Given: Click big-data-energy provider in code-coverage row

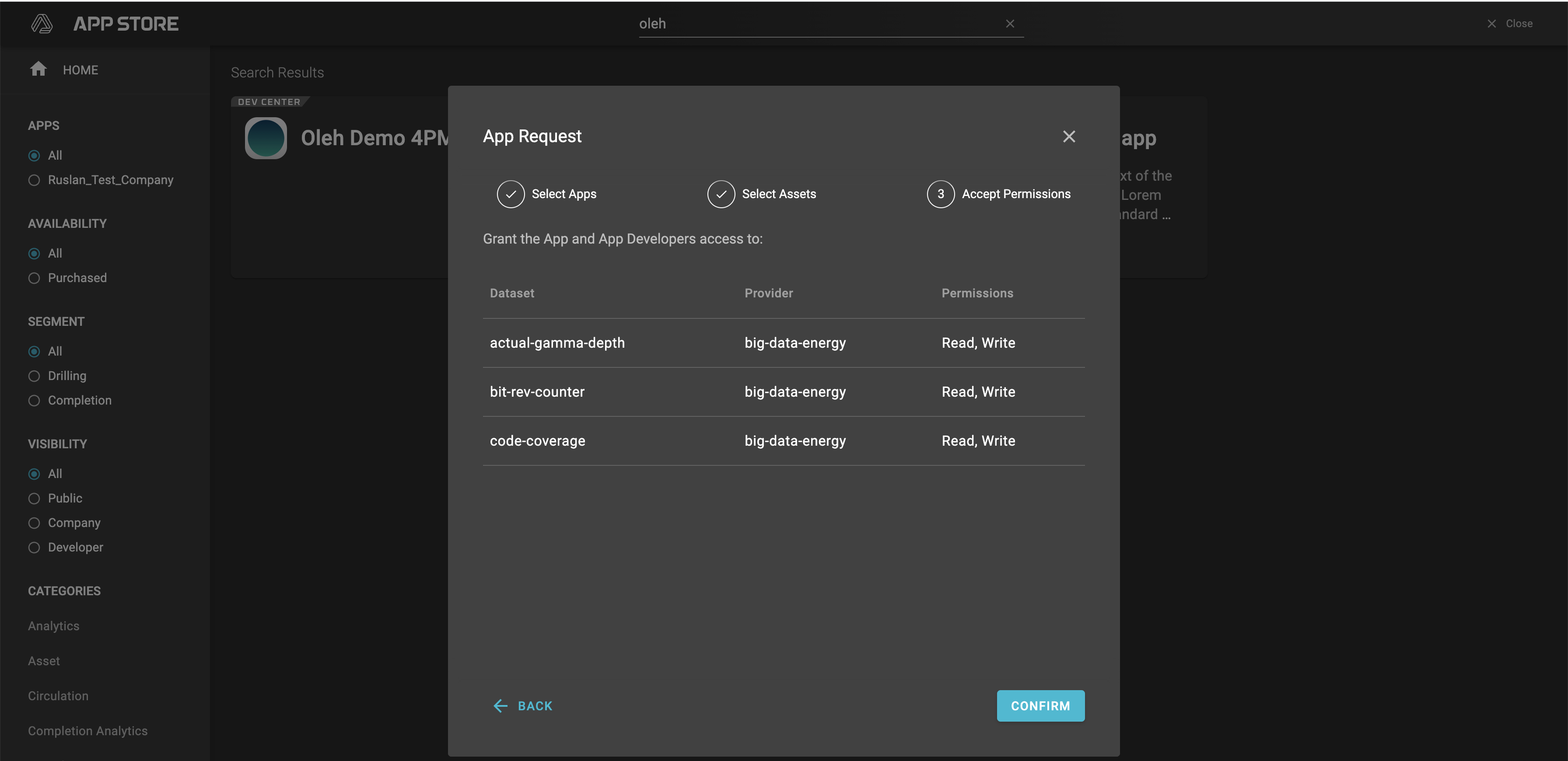Looking at the screenshot, I should tap(795, 441).
